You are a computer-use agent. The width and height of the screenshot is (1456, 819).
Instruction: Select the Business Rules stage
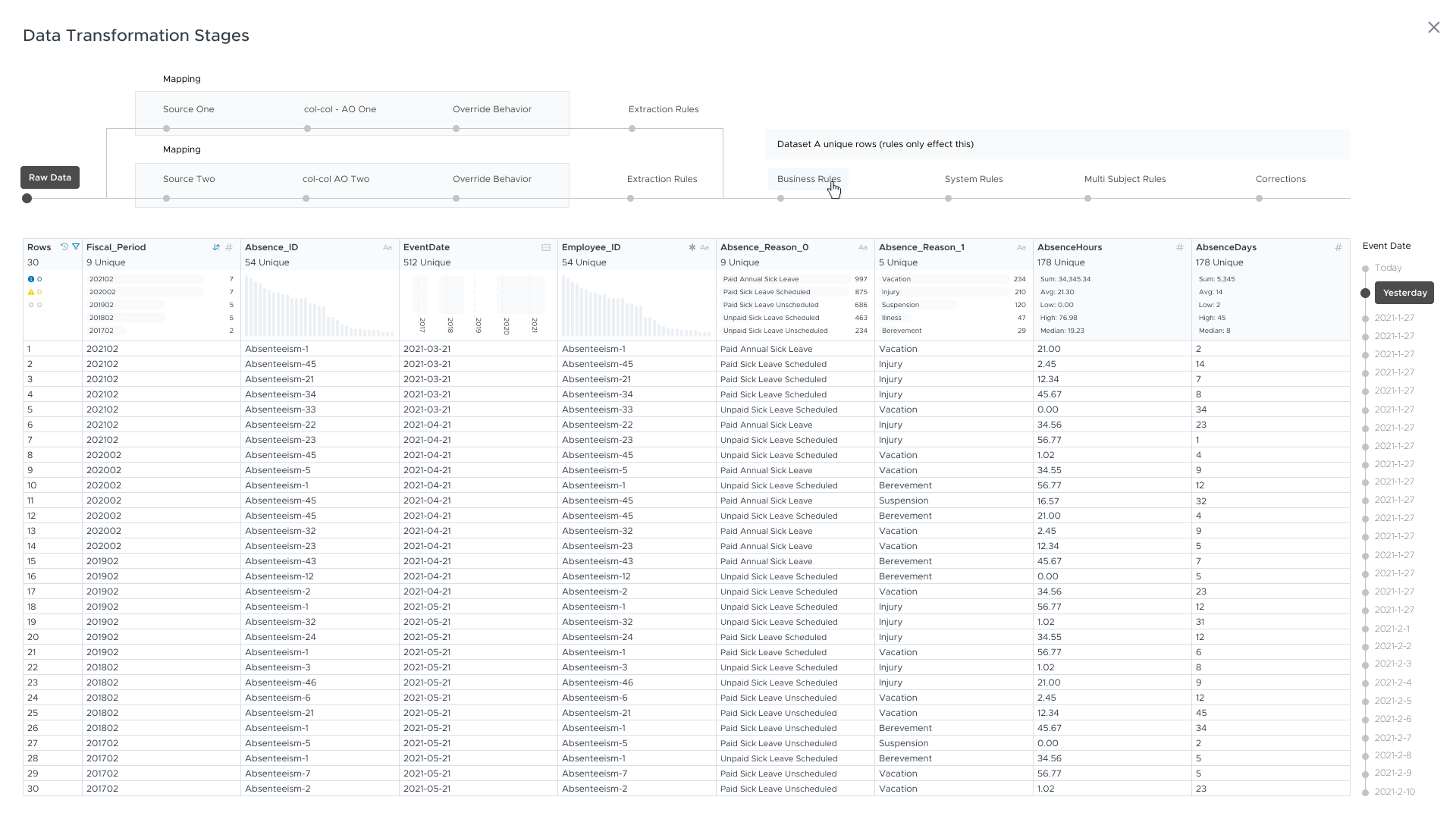808,179
